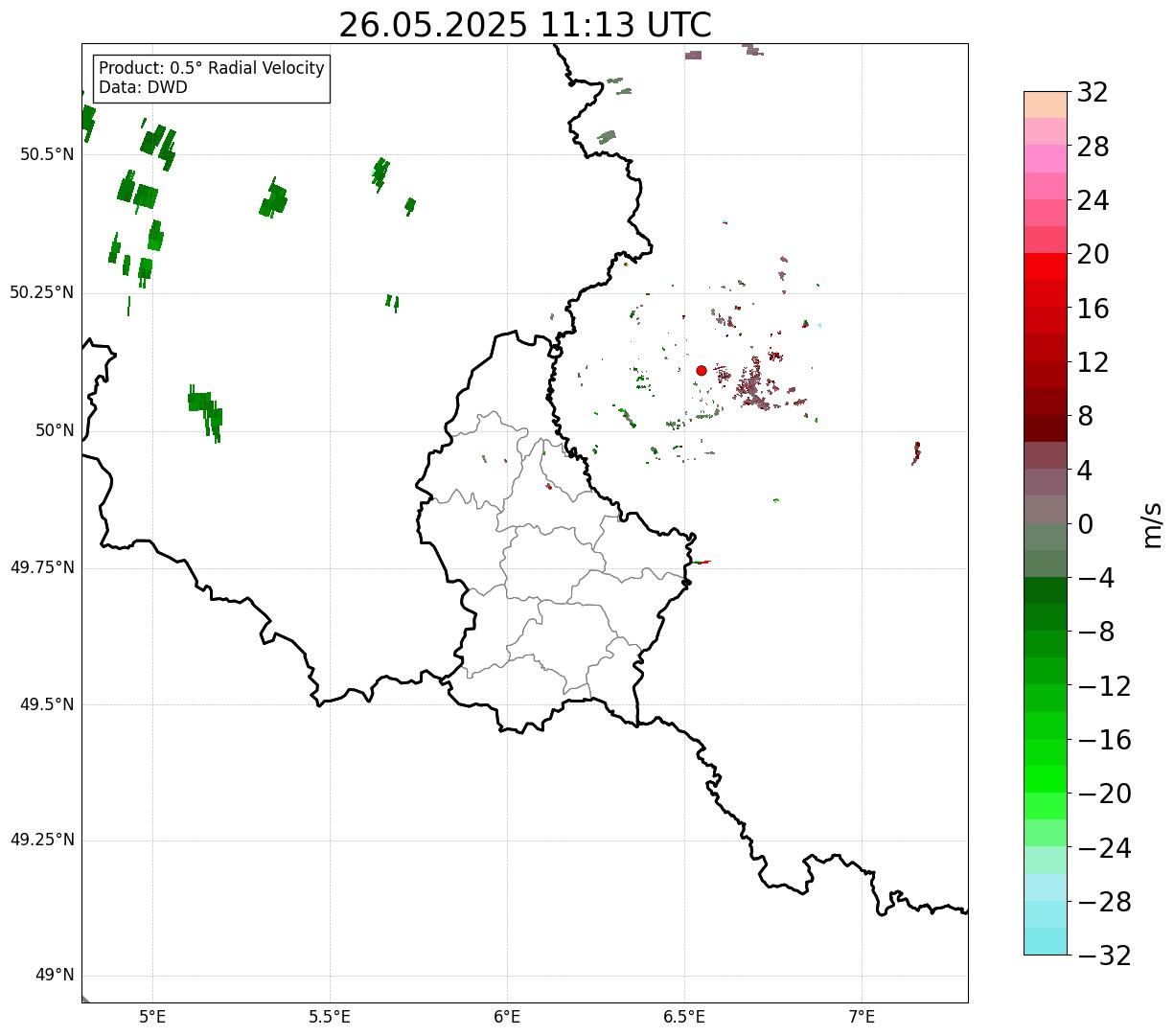The width and height of the screenshot is (1174, 1036).
Task: Click longitude label 7°E
Action: click(862, 1016)
